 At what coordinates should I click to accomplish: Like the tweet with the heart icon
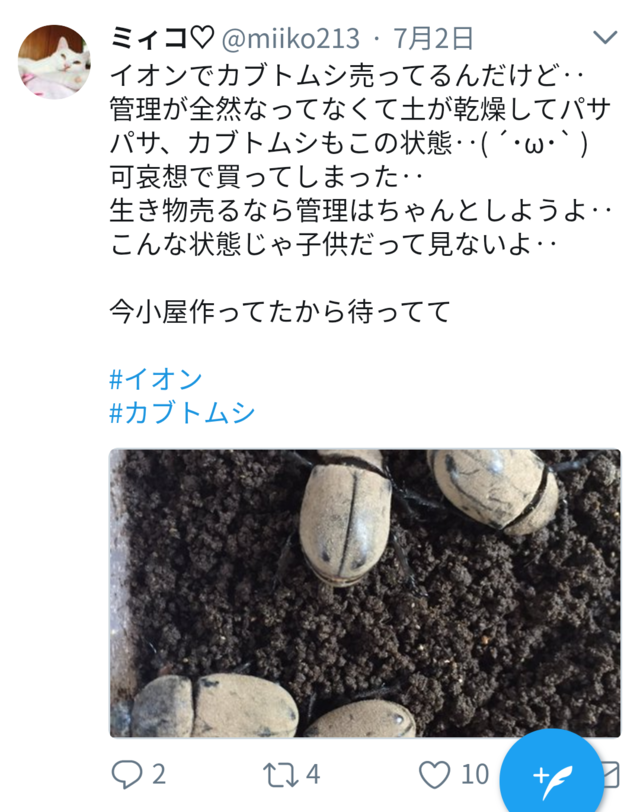[434, 775]
